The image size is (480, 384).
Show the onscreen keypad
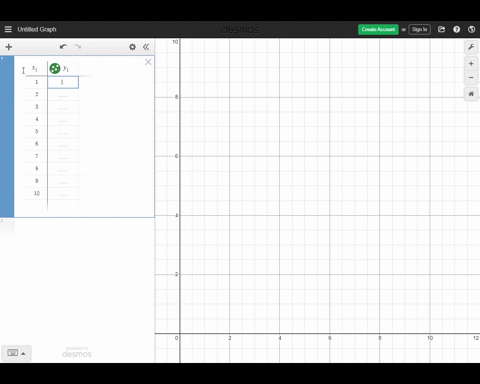click(x=13, y=353)
